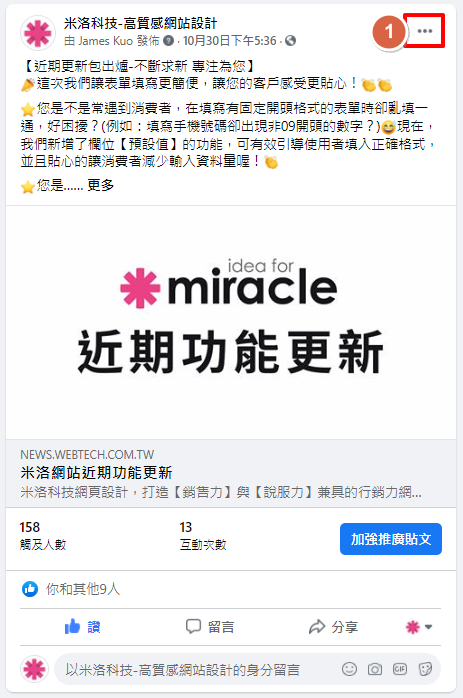Open the three-dot post options menu
The image size is (463, 698).
point(425,31)
